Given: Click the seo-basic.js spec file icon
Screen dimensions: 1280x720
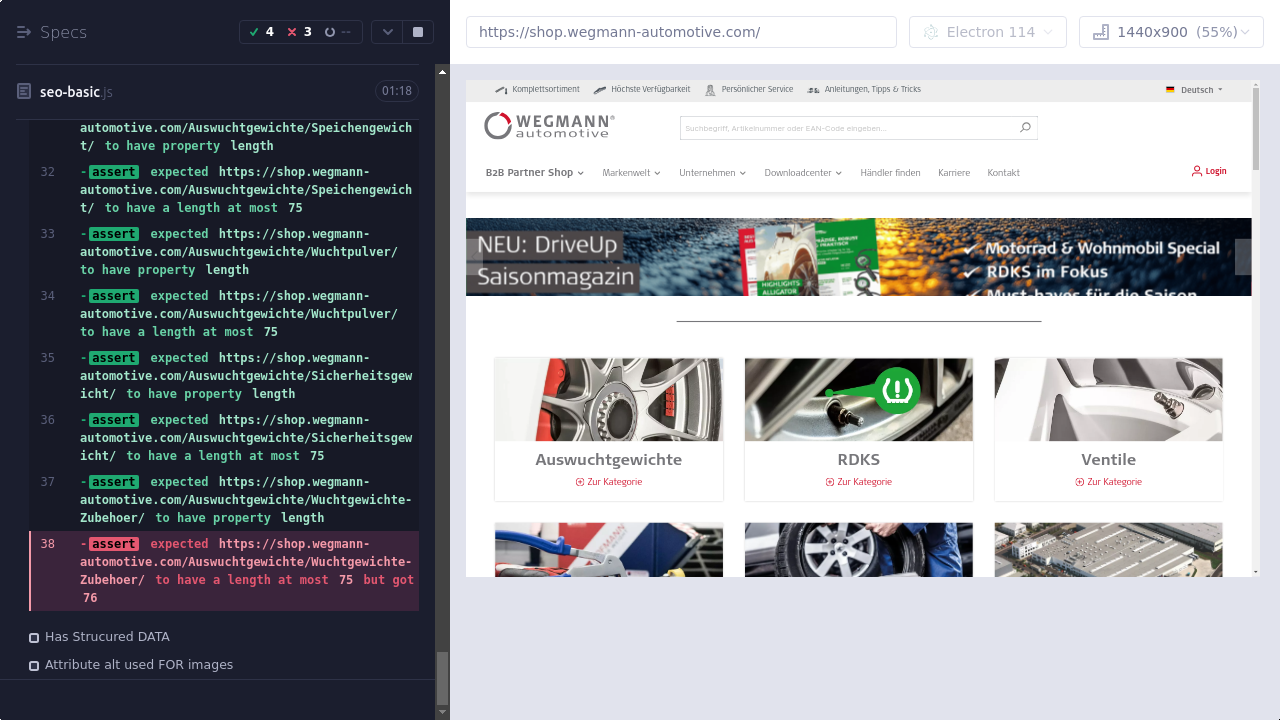Looking at the screenshot, I should point(24,92).
